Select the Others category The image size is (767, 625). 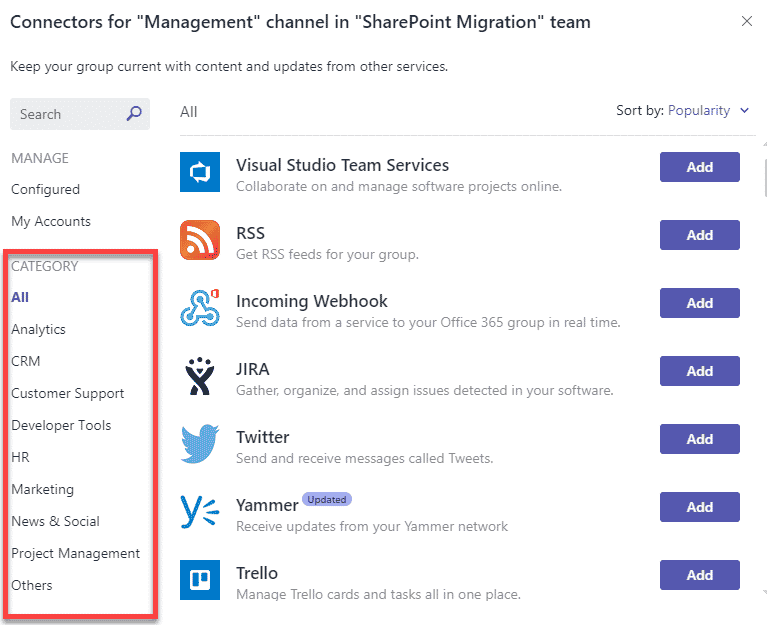(32, 585)
